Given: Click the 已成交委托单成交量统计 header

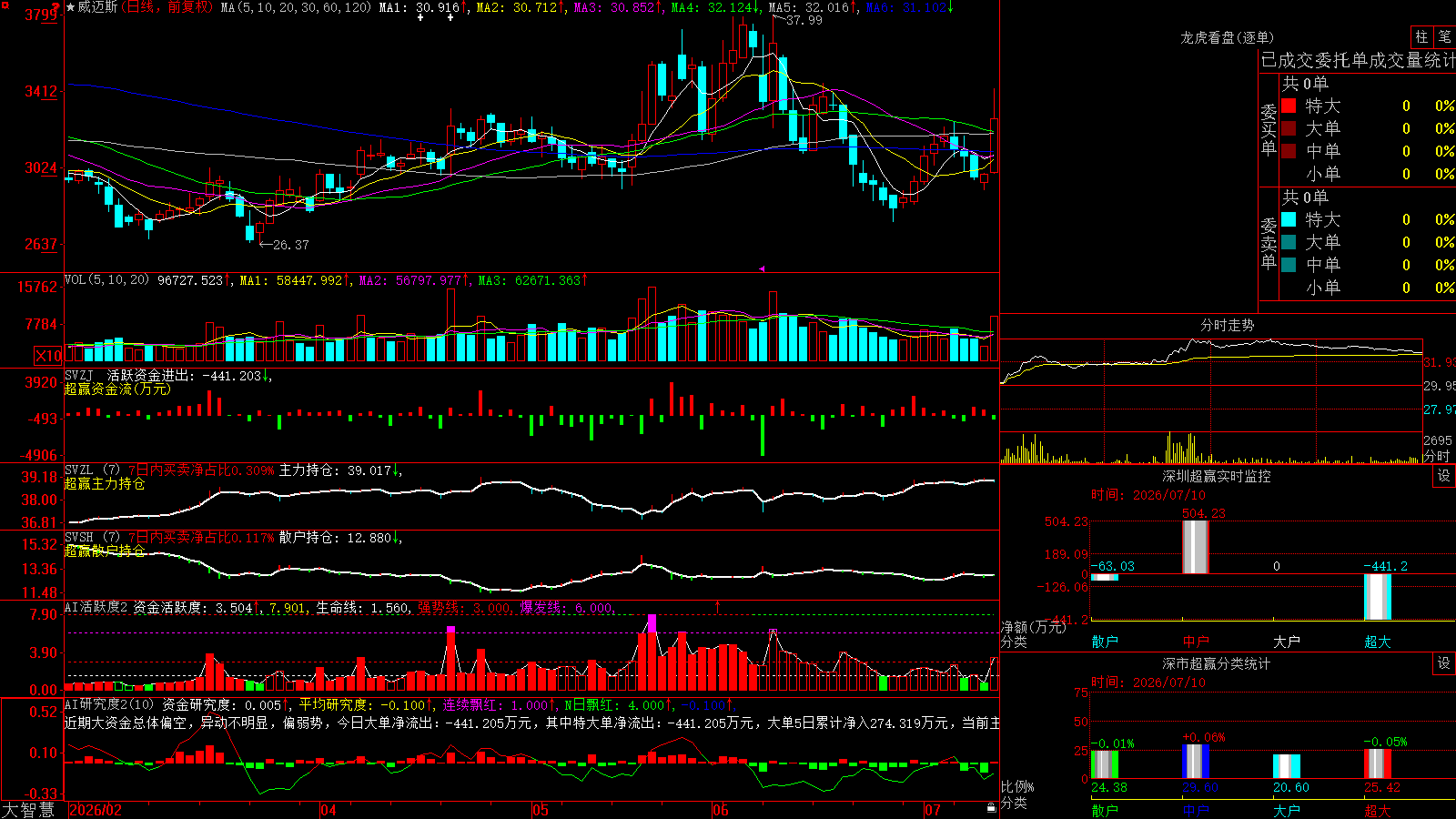Looking at the screenshot, I should [1358, 60].
